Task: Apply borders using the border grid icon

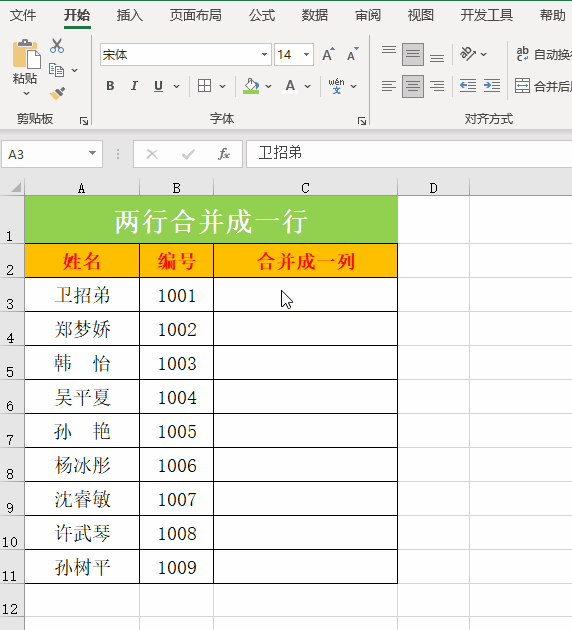Action: (204, 86)
